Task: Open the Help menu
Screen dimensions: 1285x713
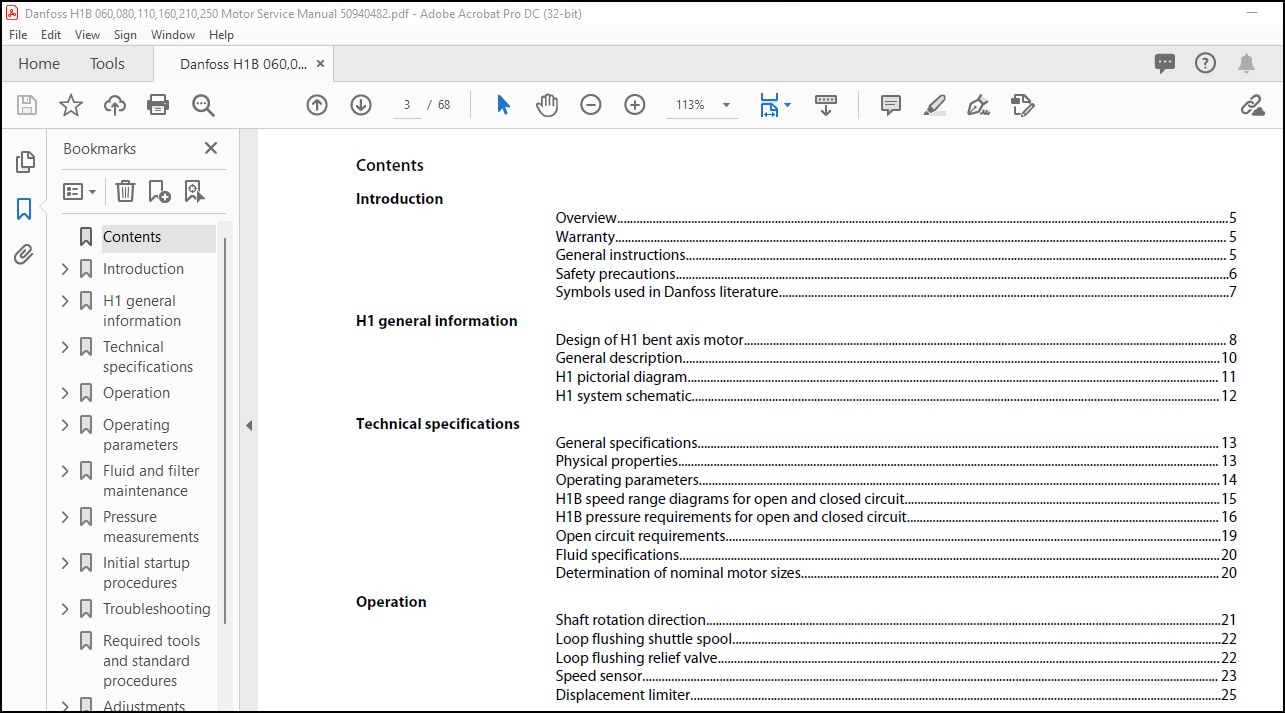Action: [221, 34]
